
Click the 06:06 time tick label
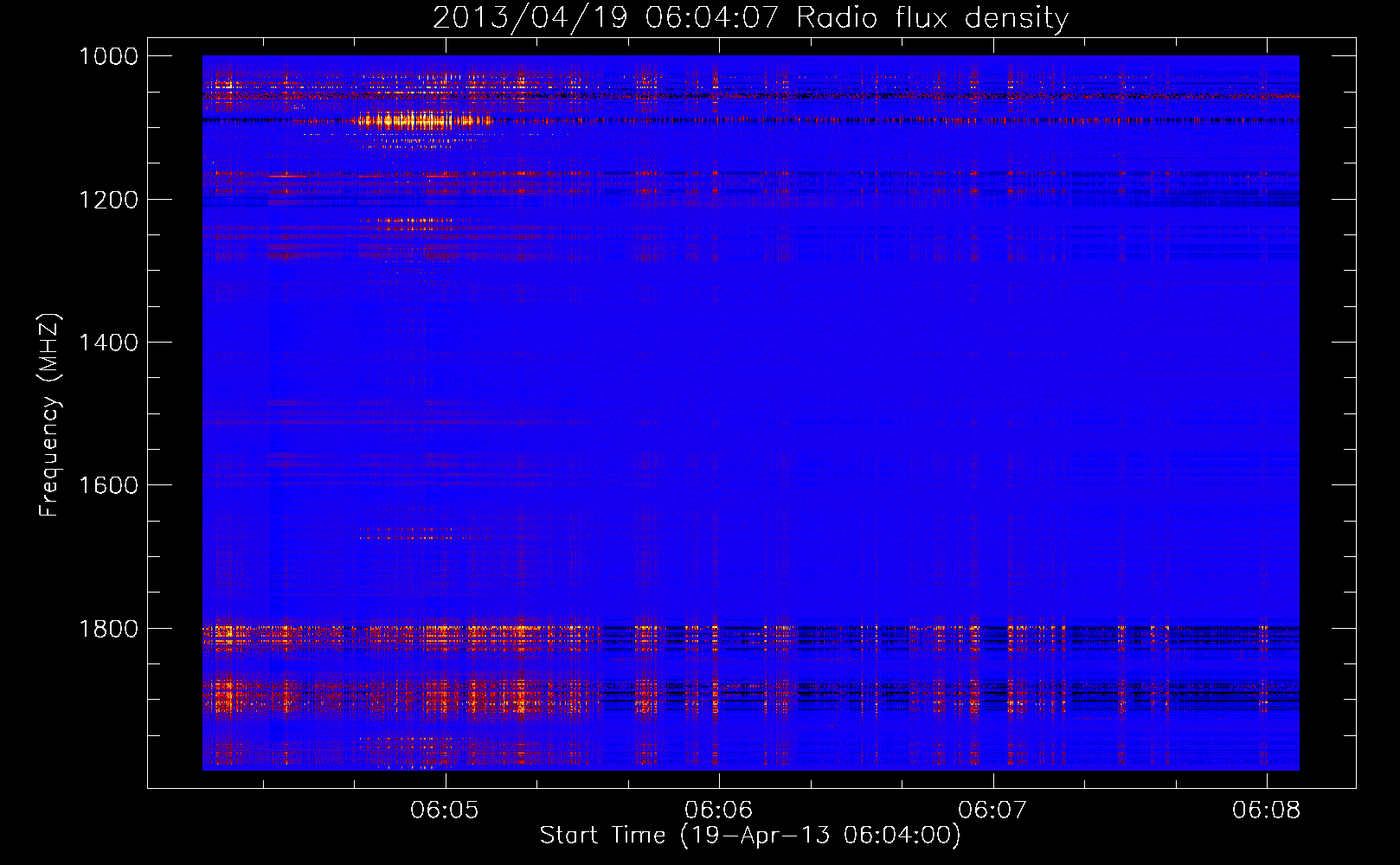(719, 811)
